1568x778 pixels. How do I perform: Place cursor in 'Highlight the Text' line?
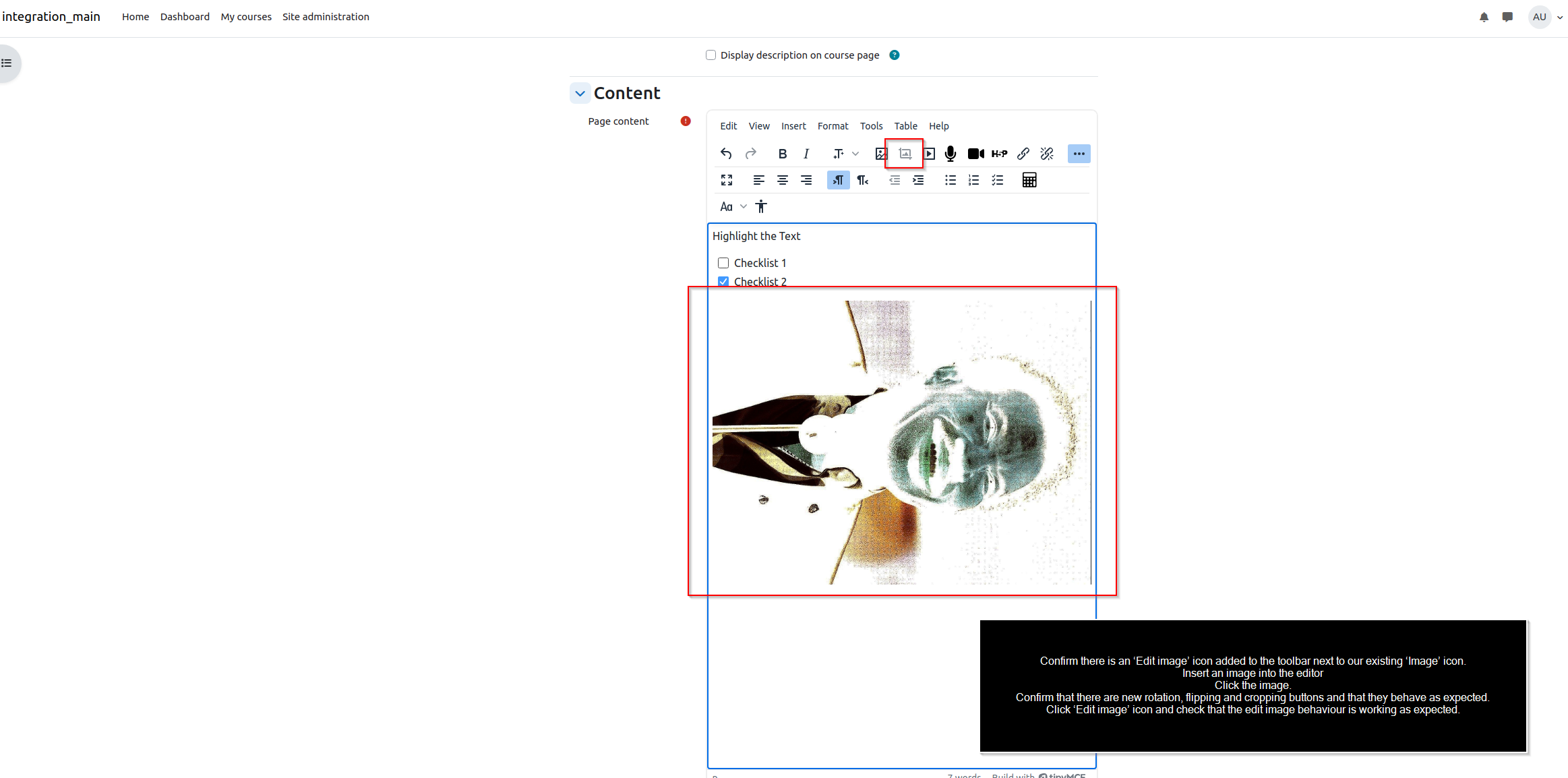click(756, 236)
